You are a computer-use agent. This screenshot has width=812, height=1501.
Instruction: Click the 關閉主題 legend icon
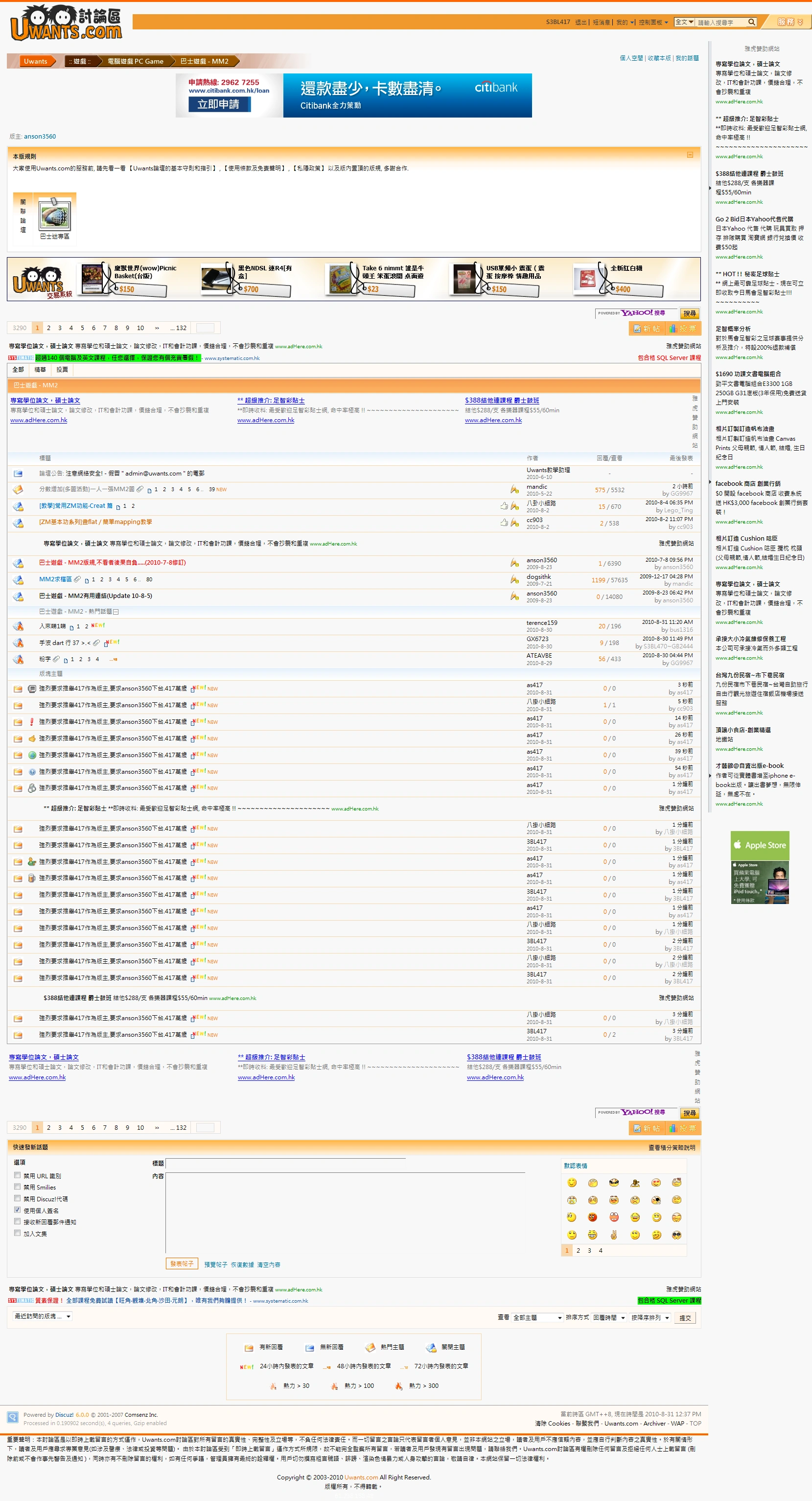(x=430, y=1348)
